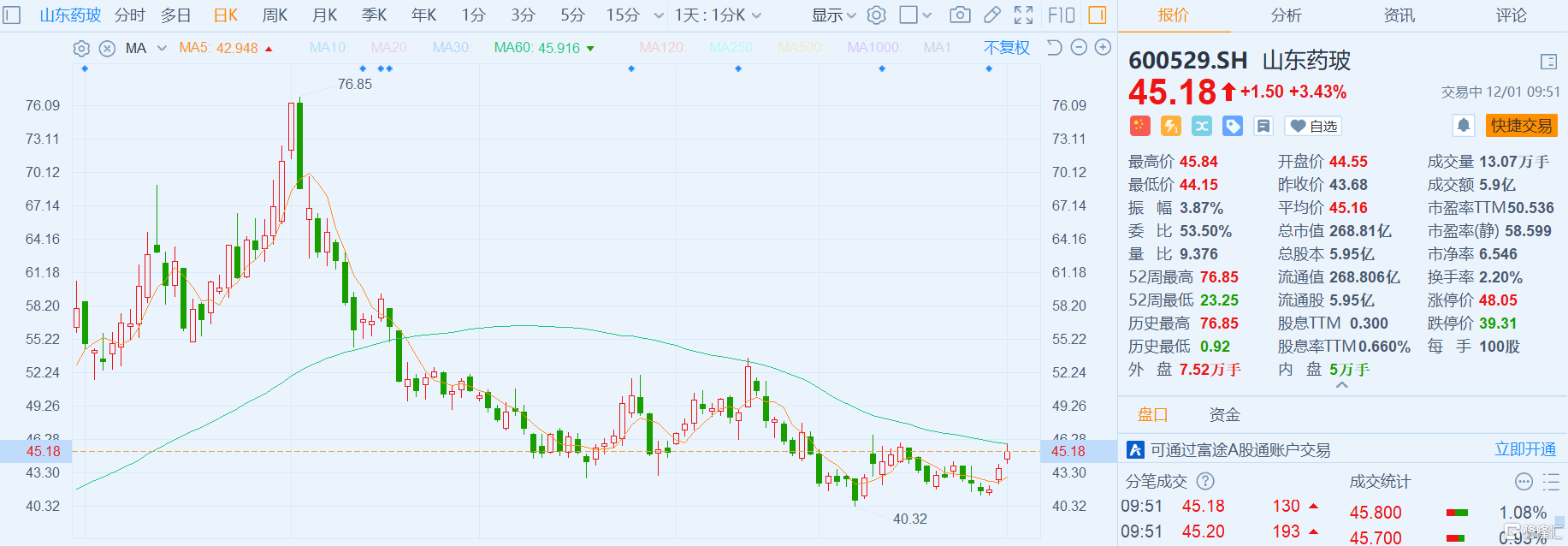Take a chart snapshot with camera icon
Image resolution: width=1568 pixels, height=546 pixels.
pyautogui.click(x=961, y=15)
